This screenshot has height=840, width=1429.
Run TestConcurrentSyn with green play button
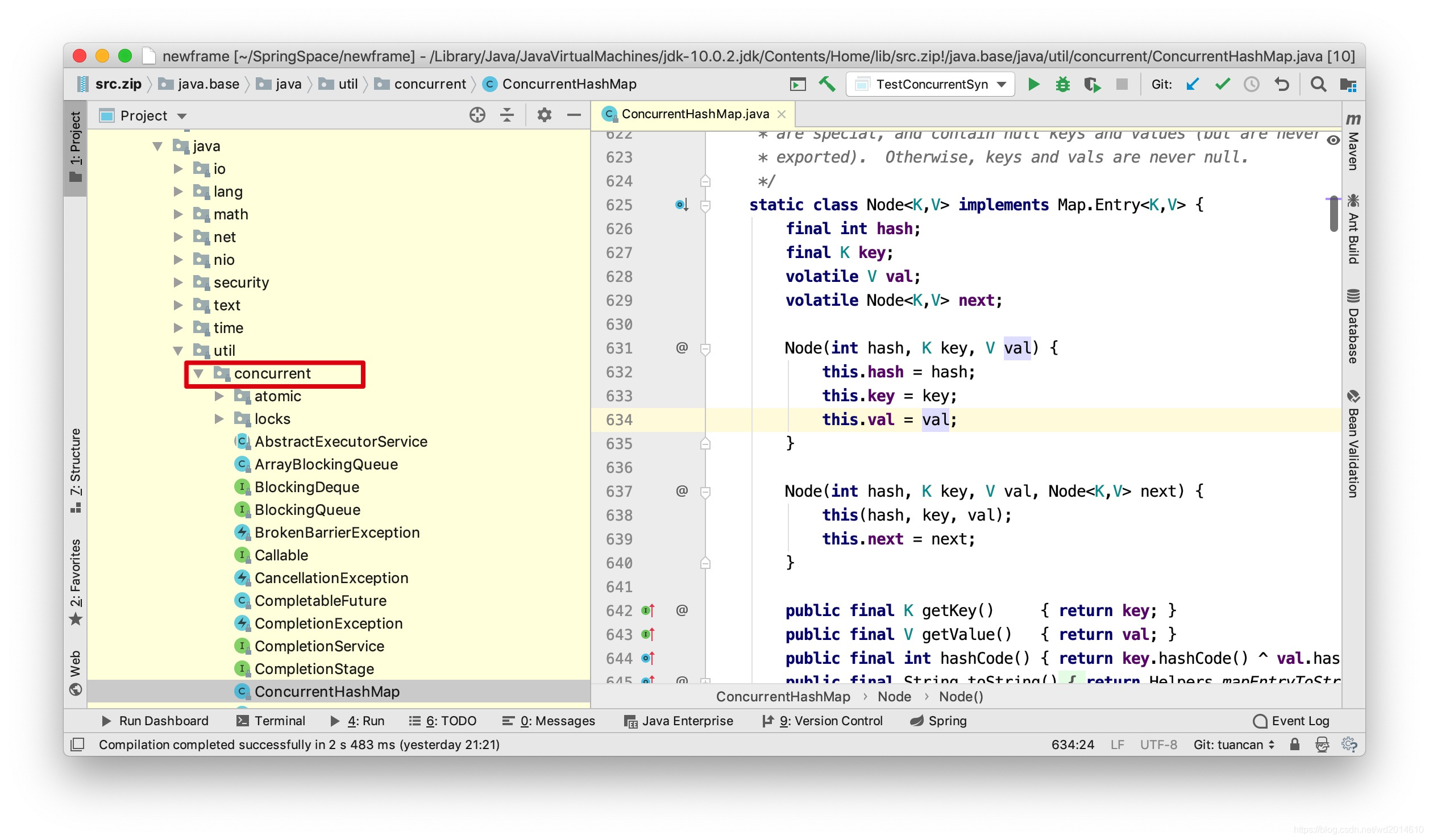coord(1034,84)
